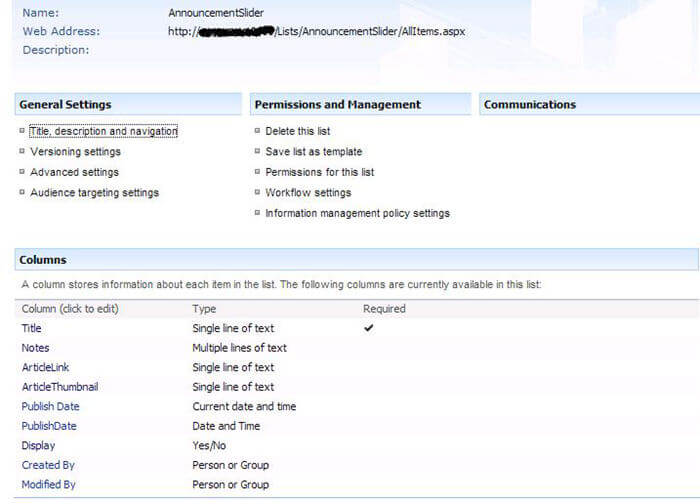Select the AnnouncementSlider name text

click(x=216, y=13)
